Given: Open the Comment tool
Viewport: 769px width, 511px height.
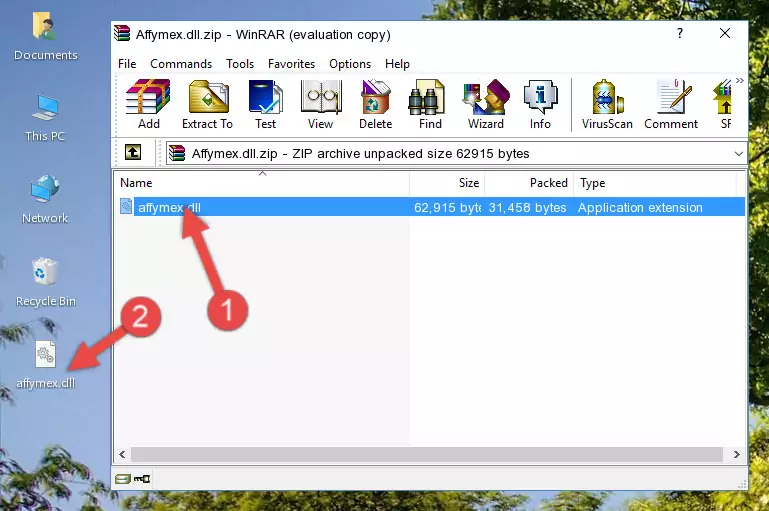Looking at the screenshot, I should [x=671, y=104].
